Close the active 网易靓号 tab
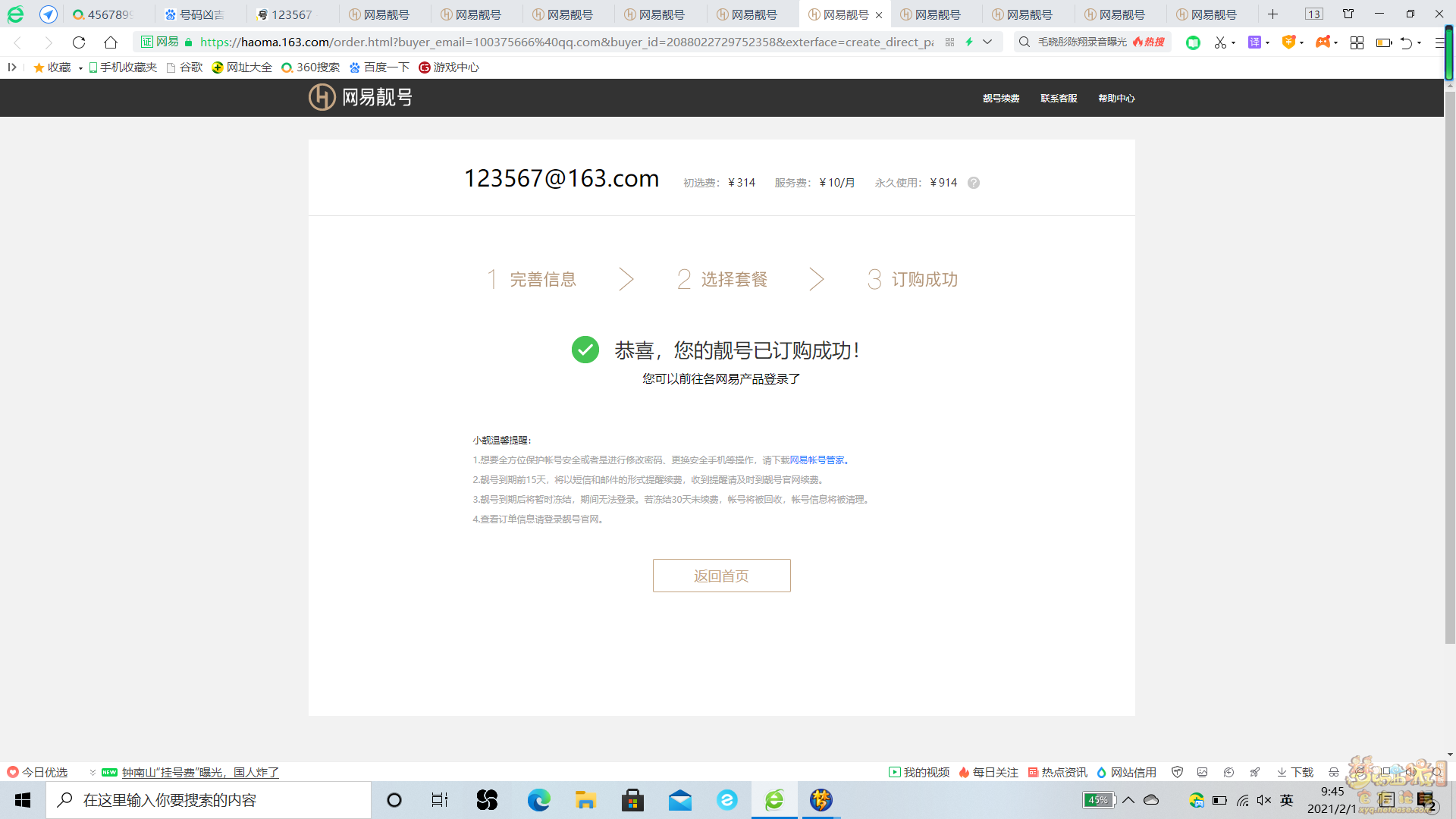The width and height of the screenshot is (1456, 819). [879, 15]
